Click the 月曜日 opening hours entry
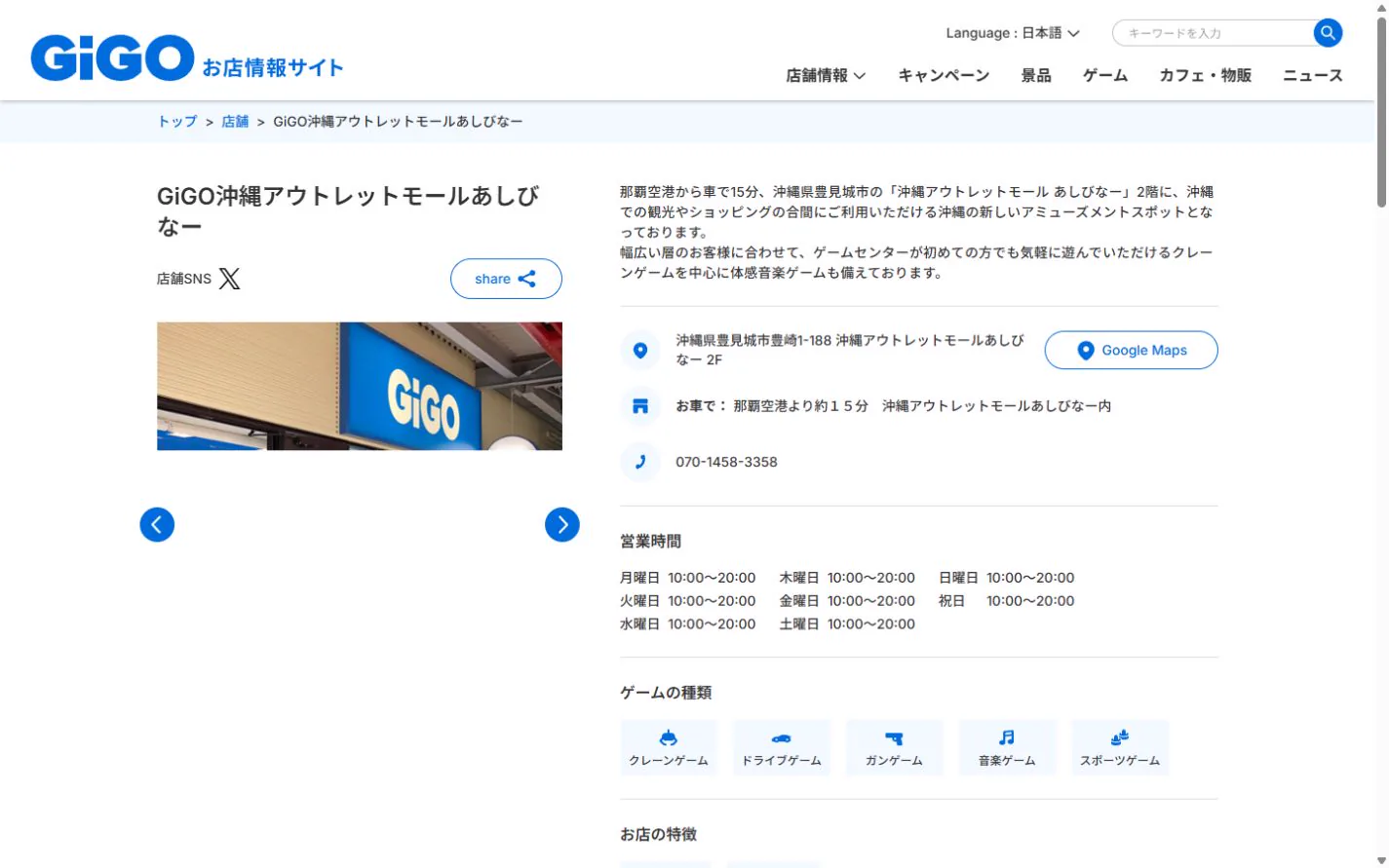 coord(688,578)
